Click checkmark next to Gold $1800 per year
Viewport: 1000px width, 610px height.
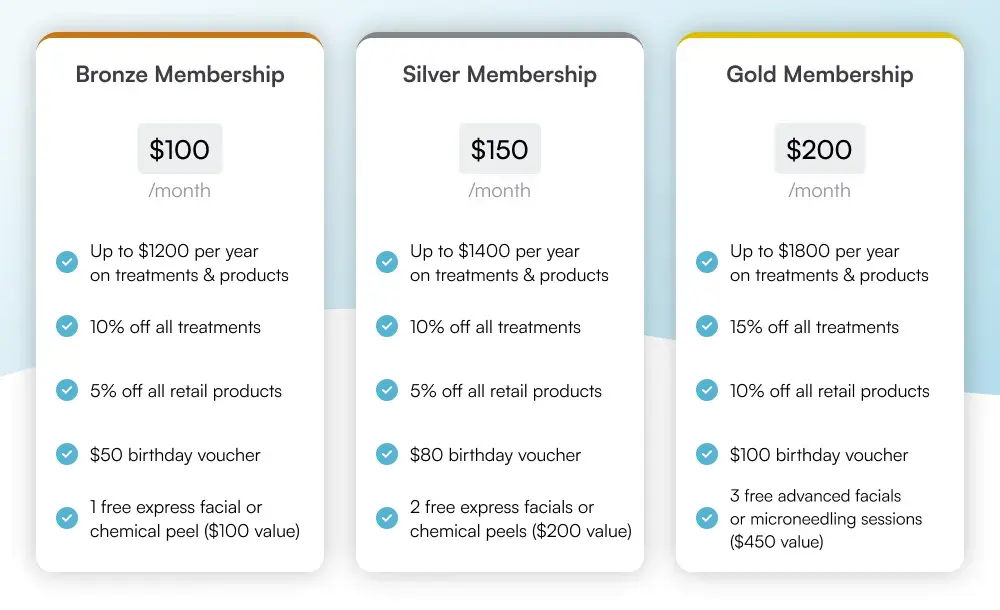[x=707, y=263]
